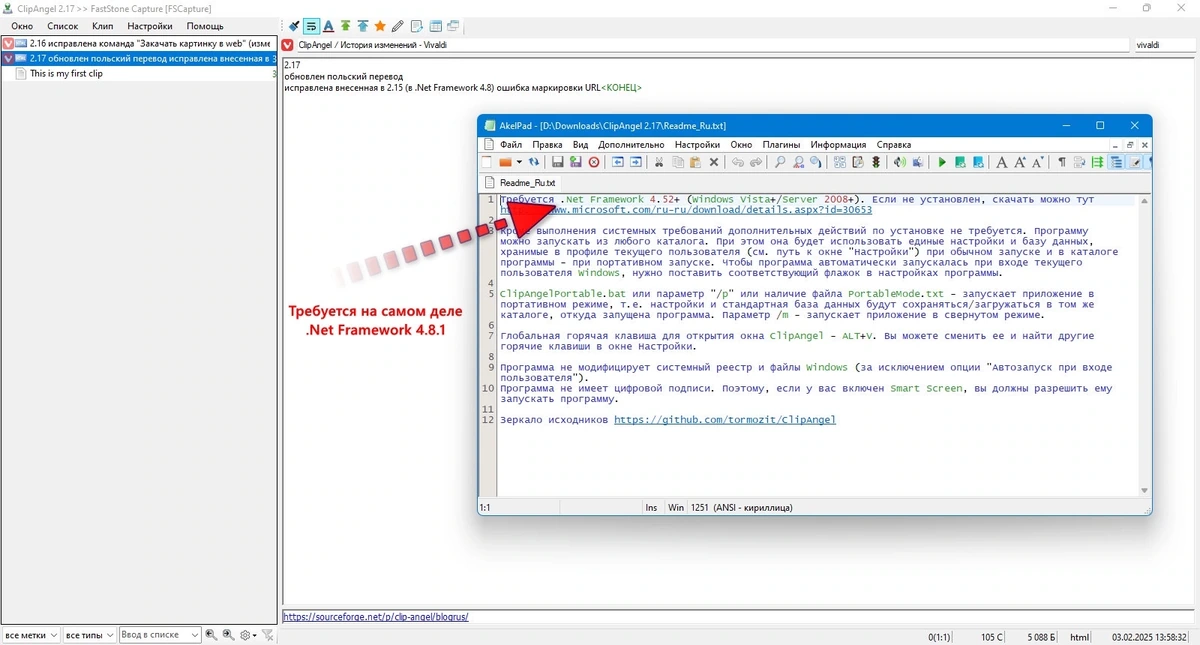
Task: Click the red close document icon in AkelPad
Action: [x=594, y=162]
